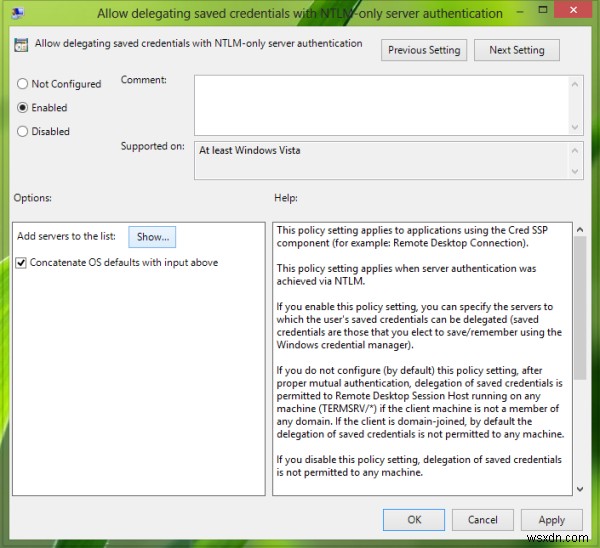Toggle Concatenate OS defaults with input above
The height and width of the screenshot is (548, 600).
pos(21,263)
